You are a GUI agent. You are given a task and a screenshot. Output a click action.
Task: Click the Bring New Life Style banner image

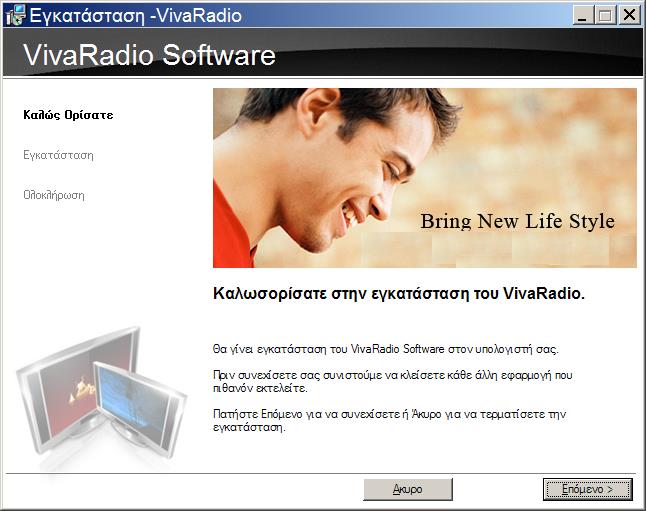coord(425,178)
